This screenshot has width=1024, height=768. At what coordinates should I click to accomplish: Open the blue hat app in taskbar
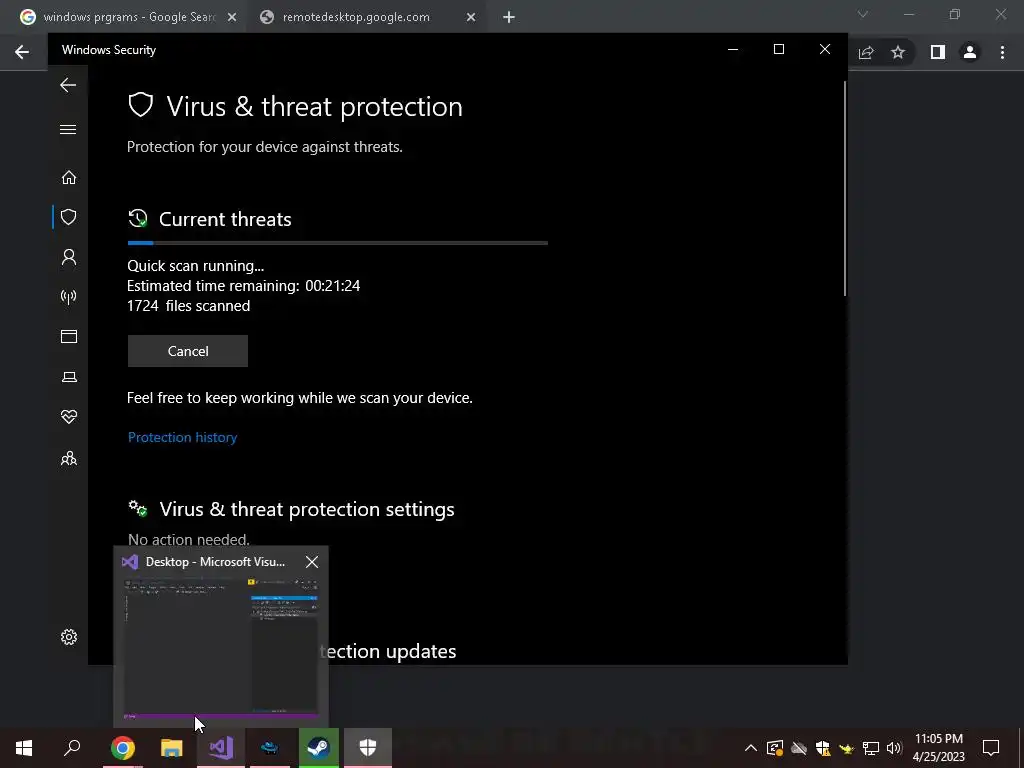coord(270,748)
